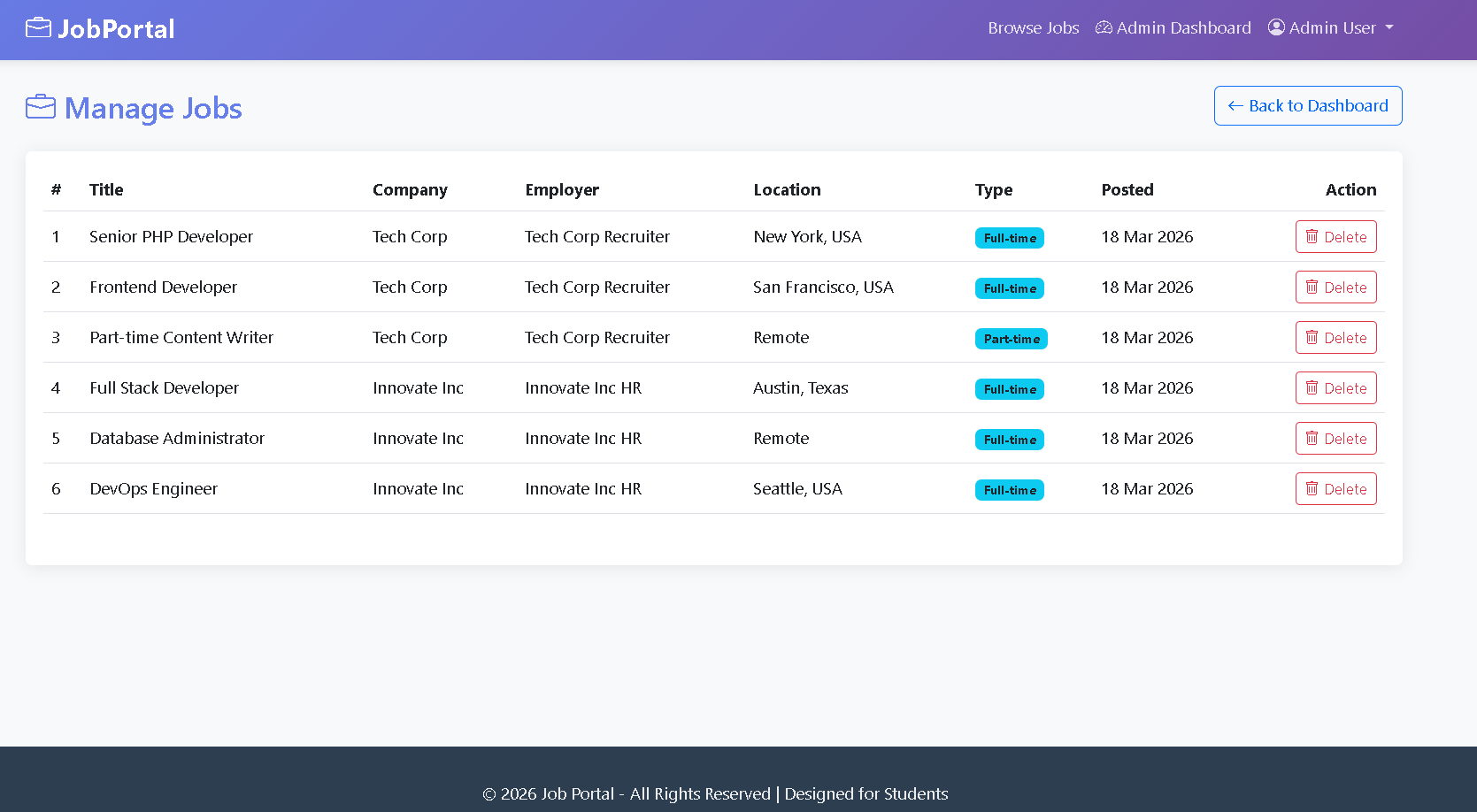1477x812 pixels.
Task: Click the Delete label for DevOps Engineer
Action: tap(1345, 489)
